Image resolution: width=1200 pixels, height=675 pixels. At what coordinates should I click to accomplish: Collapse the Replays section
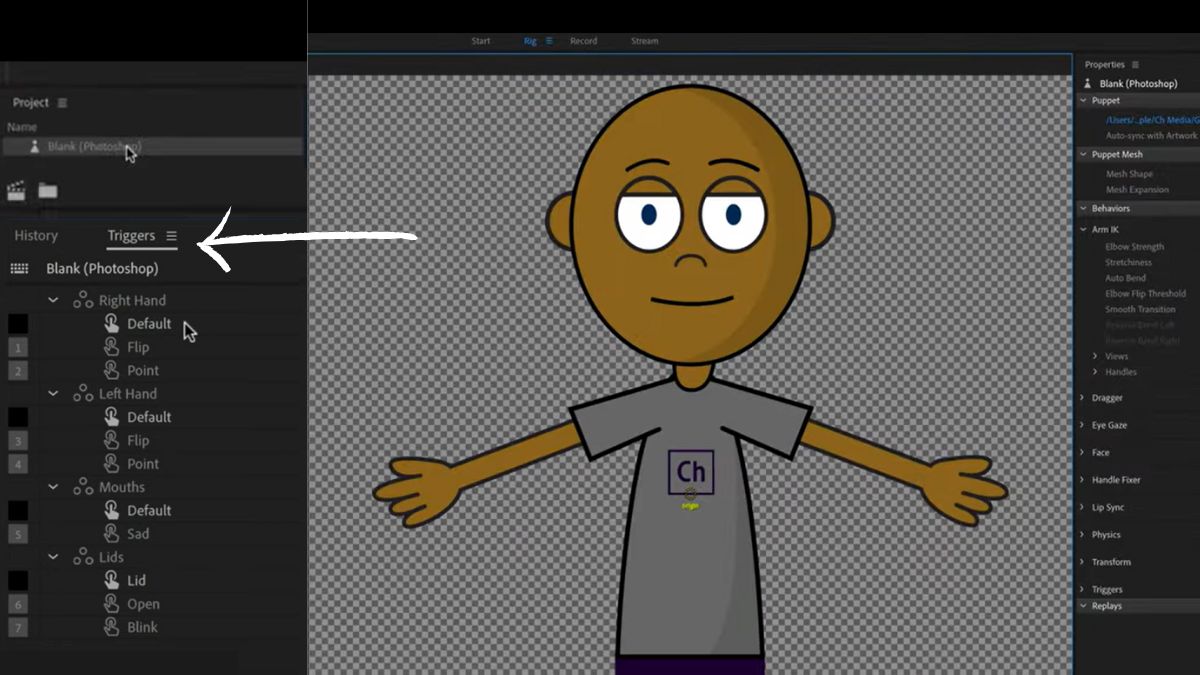[x=1084, y=606]
